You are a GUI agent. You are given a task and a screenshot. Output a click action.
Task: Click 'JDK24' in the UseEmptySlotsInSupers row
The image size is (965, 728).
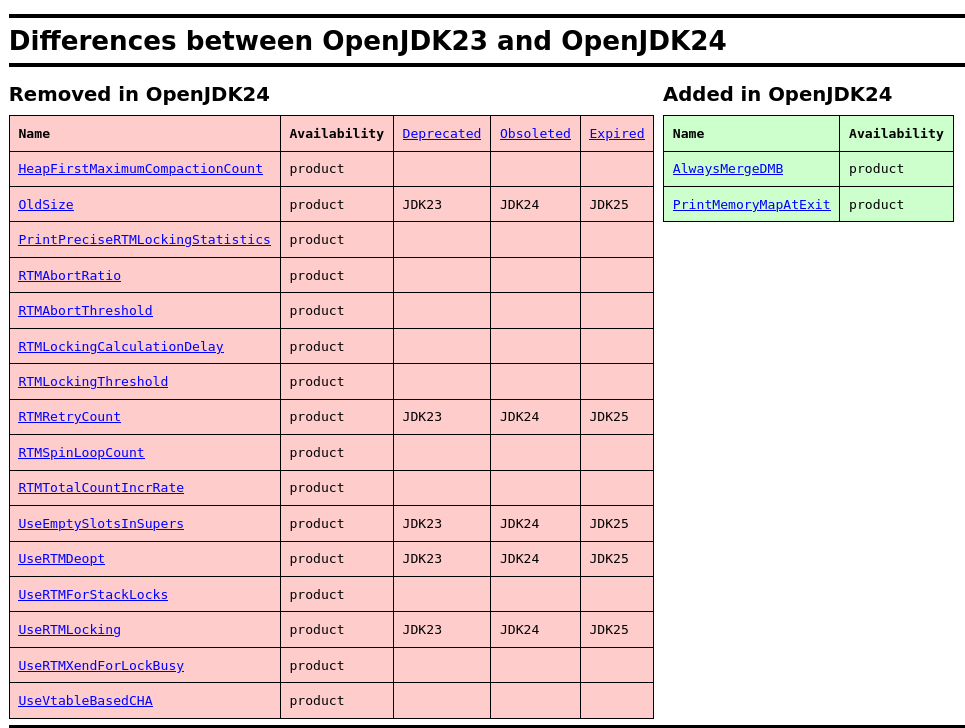coord(519,524)
